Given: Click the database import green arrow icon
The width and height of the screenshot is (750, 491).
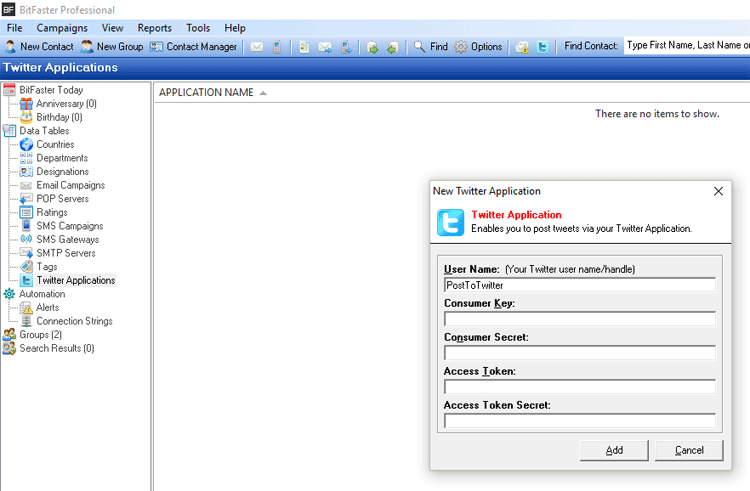Looking at the screenshot, I should [x=373, y=47].
